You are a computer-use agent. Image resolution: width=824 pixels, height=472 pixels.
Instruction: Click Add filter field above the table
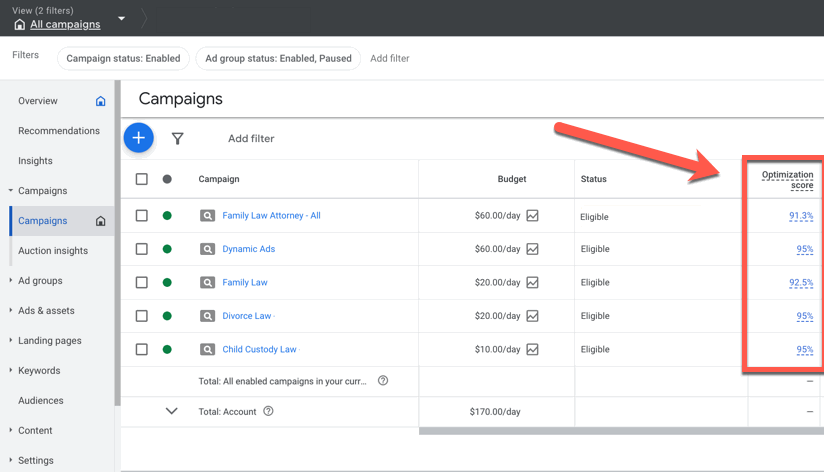251,139
